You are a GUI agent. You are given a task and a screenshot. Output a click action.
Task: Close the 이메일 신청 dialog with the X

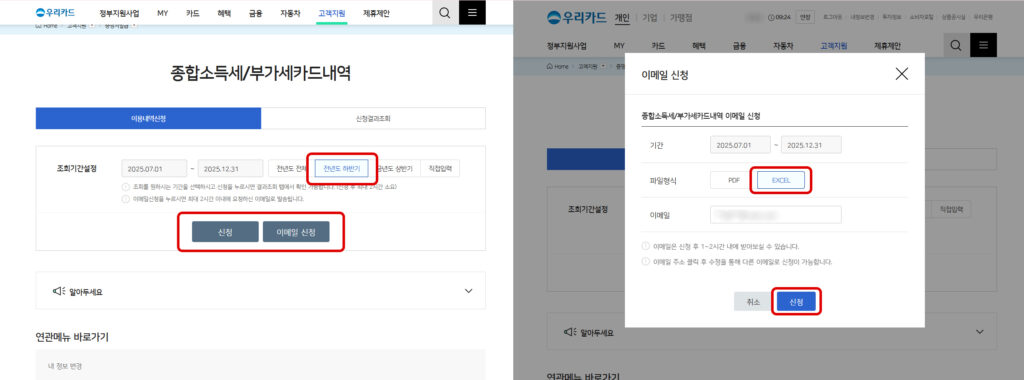[x=902, y=74]
